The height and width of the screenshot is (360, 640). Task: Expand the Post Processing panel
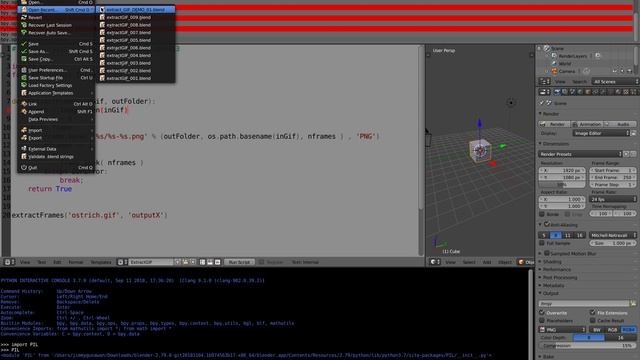click(559, 278)
